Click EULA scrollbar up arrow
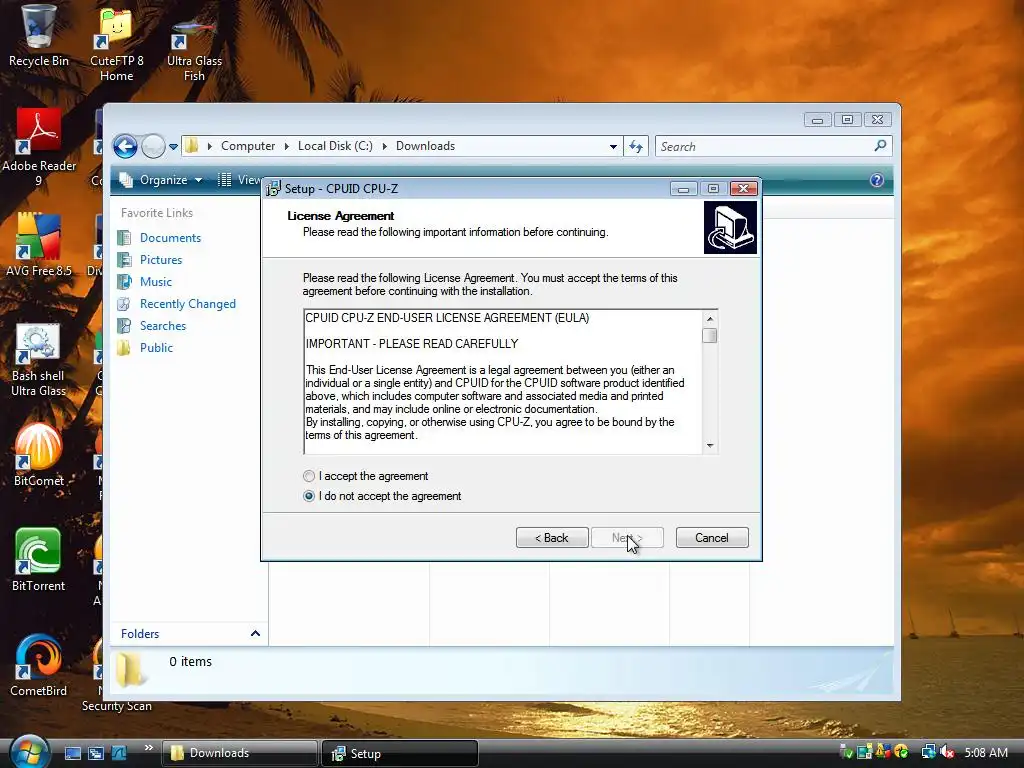 point(710,319)
